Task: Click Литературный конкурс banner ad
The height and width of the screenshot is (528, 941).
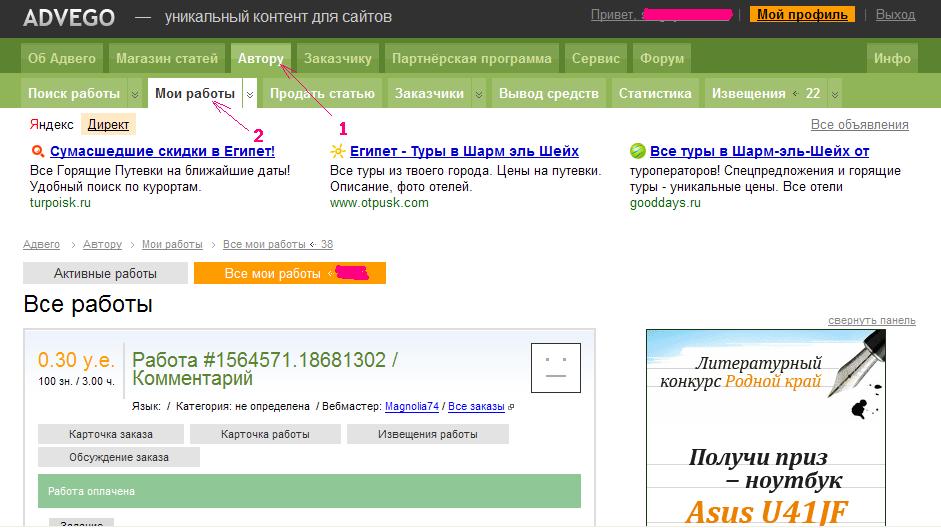Action: pos(766,427)
